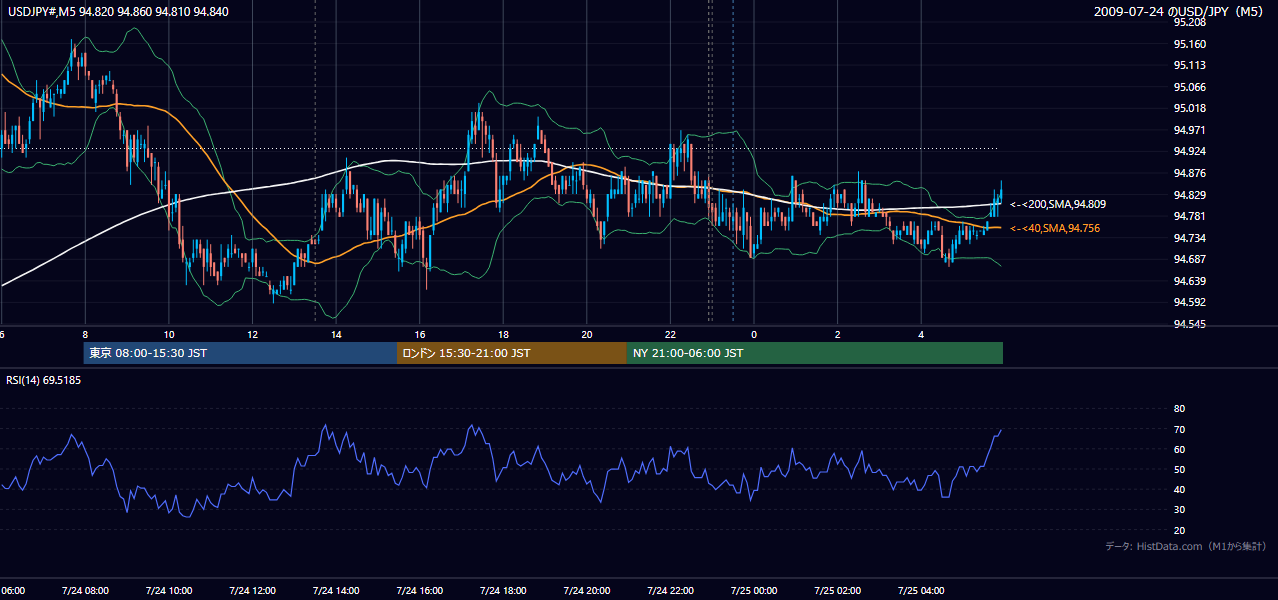The image size is (1278, 600).
Task: Click hour label 10 on price chart time axis
Action: pos(169,335)
